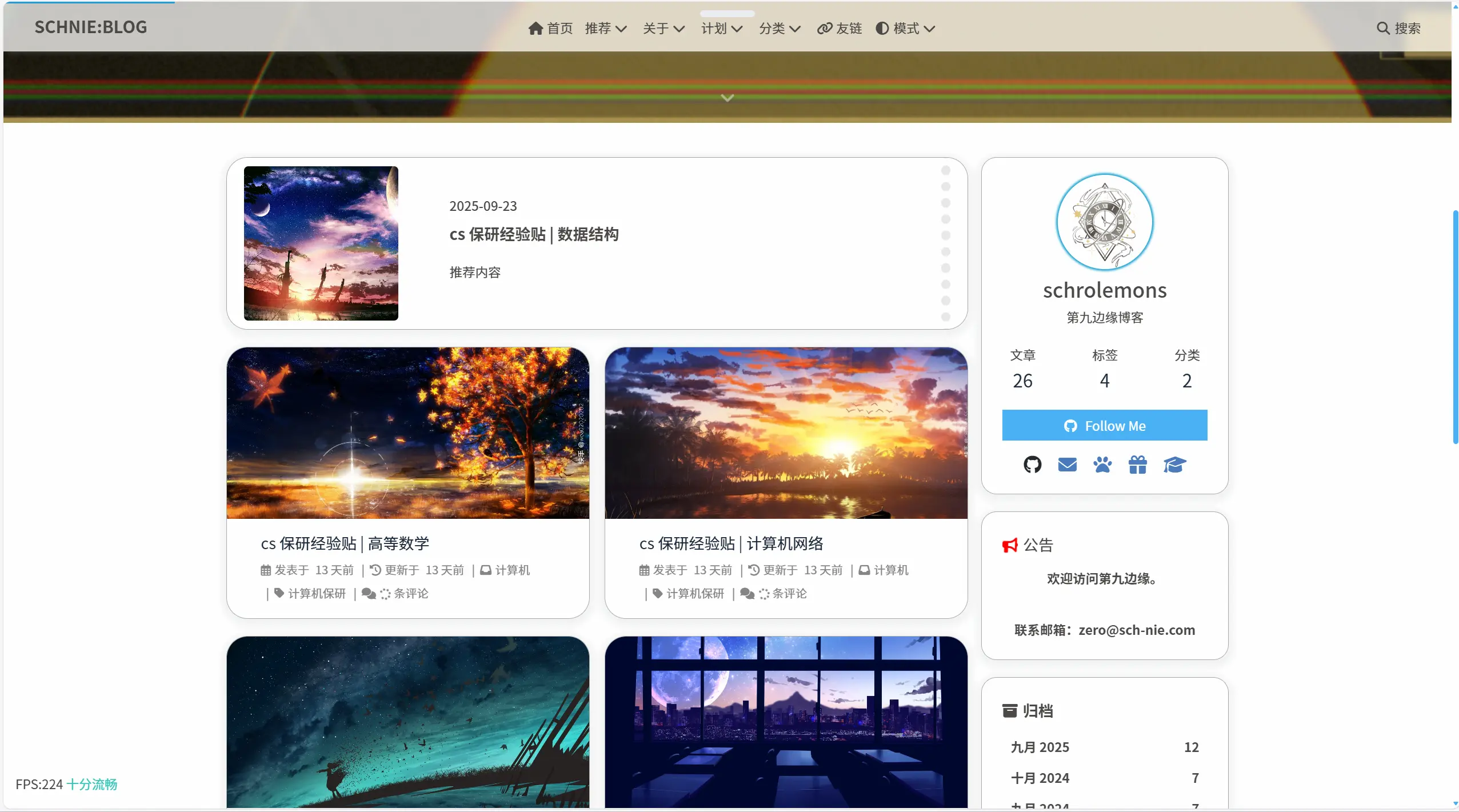Open the GitHub profile icon in the sidebar

coord(1032,465)
